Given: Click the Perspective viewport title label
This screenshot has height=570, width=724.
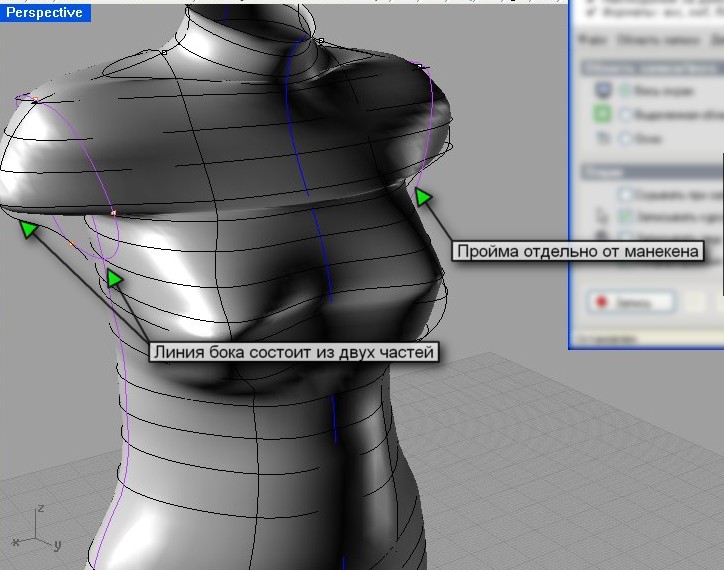Looking at the screenshot, I should pyautogui.click(x=45, y=13).
